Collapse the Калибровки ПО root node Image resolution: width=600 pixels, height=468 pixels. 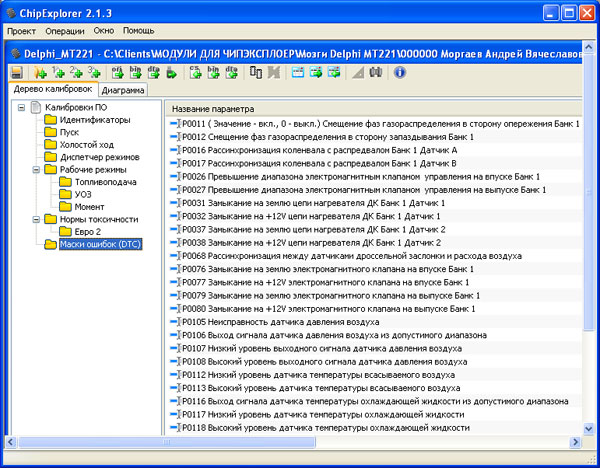(23, 108)
